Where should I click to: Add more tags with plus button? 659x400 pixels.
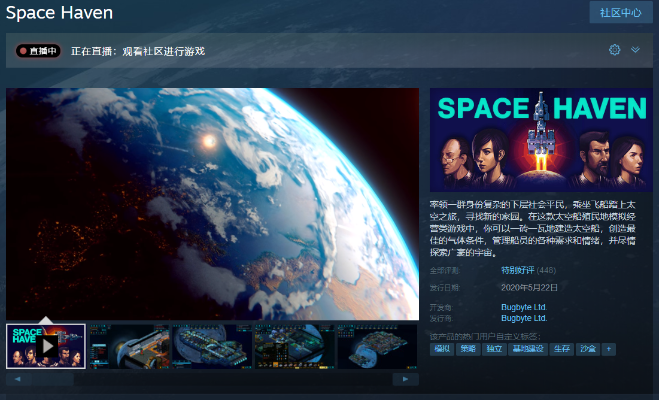click(x=609, y=349)
